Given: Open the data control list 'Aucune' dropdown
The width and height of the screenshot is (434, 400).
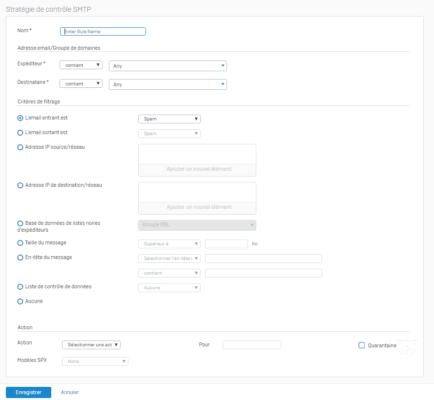Looking at the screenshot, I should pyautogui.click(x=169, y=288).
